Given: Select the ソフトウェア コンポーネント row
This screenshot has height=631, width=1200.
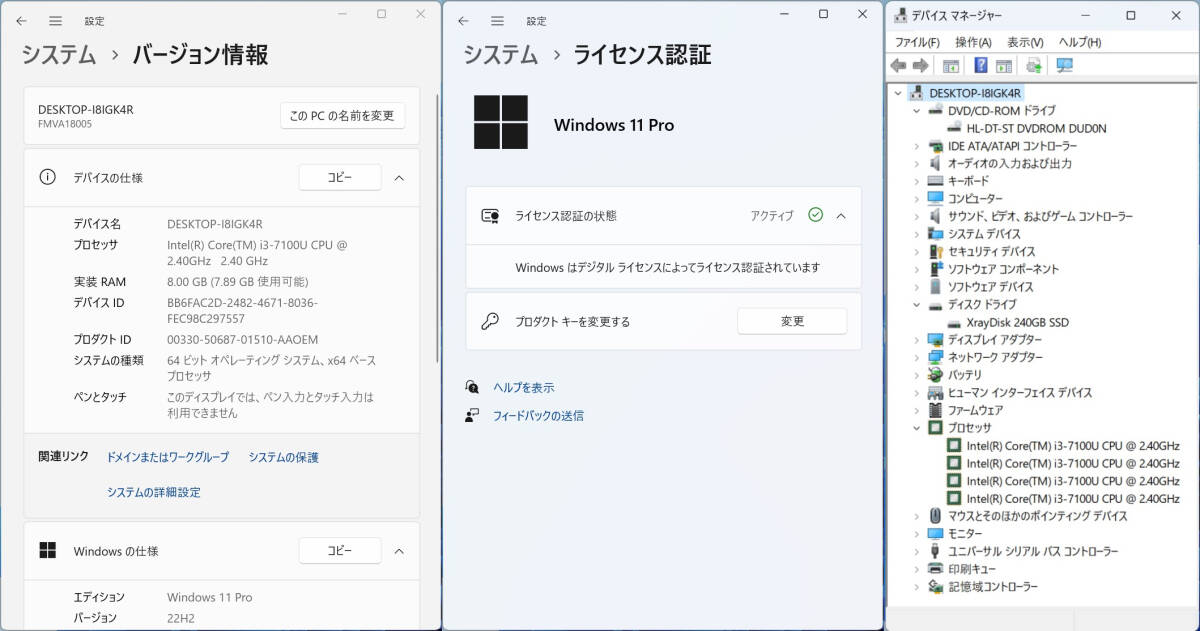Looking at the screenshot, I should 1003,269.
